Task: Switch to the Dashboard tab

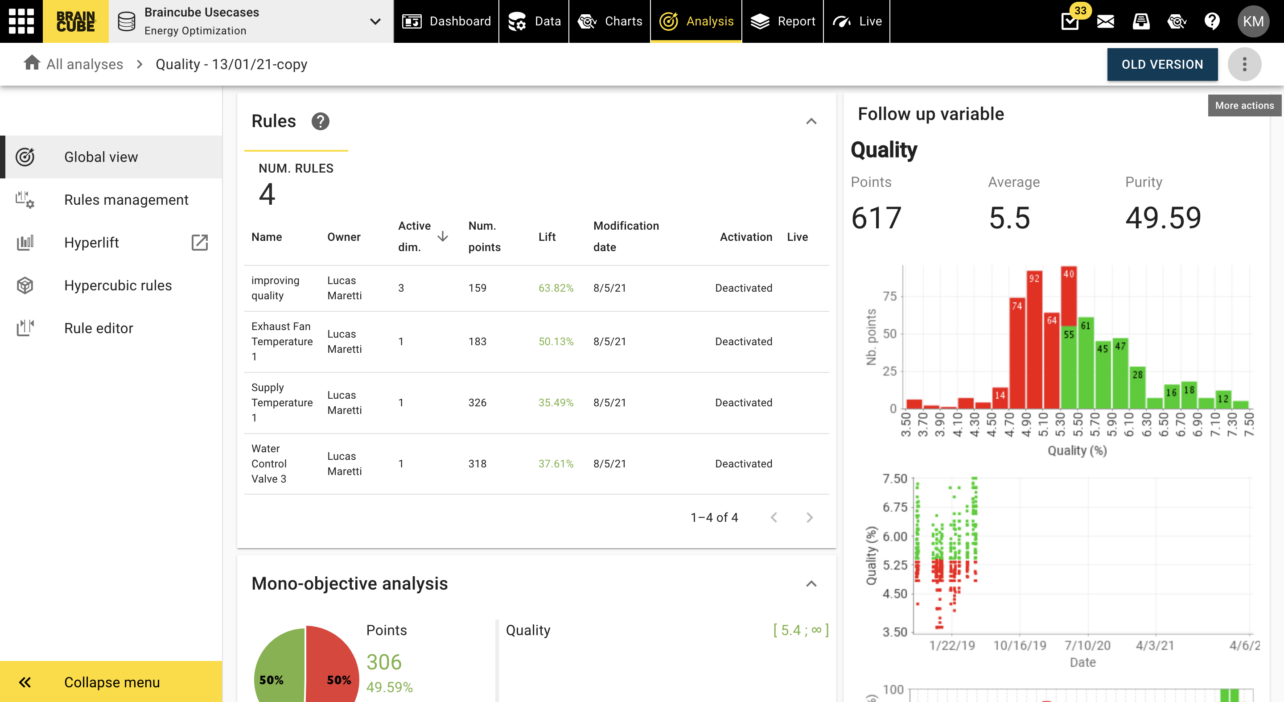Action: click(447, 21)
